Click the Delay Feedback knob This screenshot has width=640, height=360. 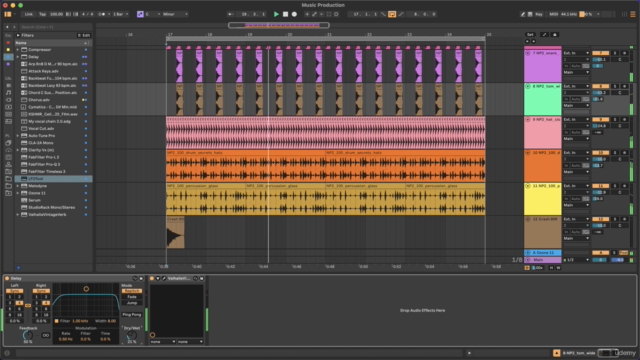(x=27, y=335)
